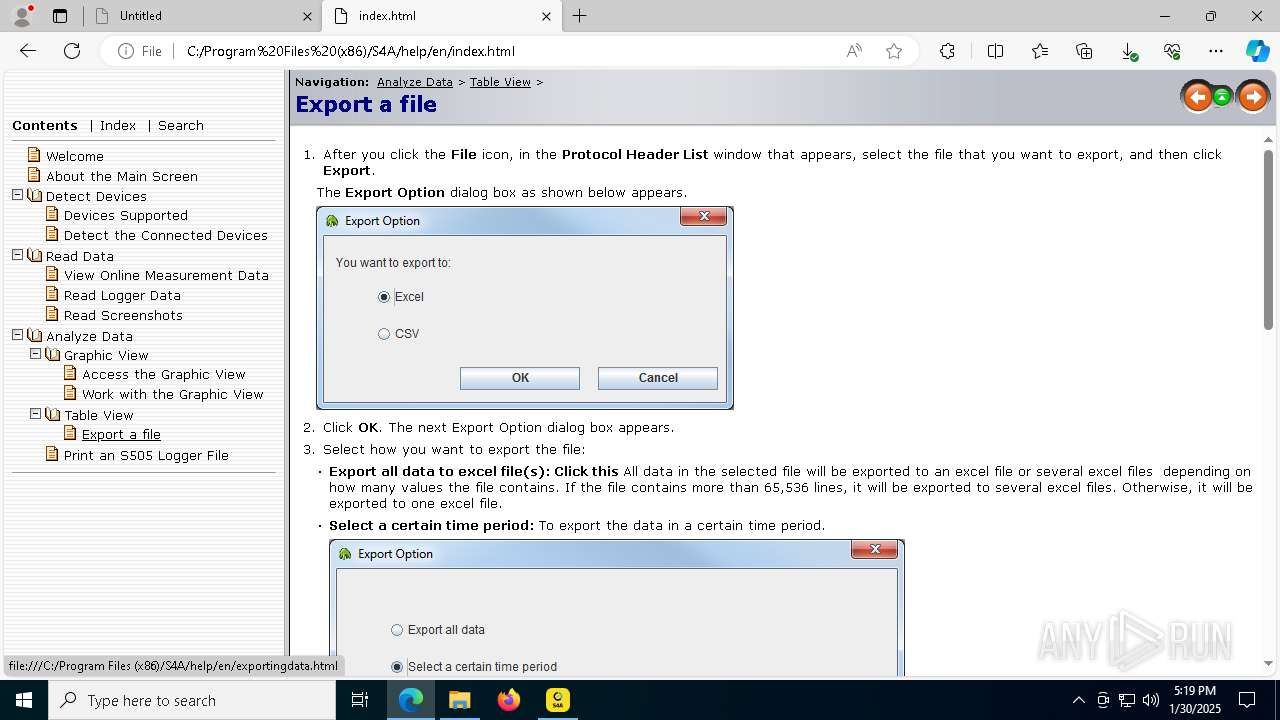
Task: Open Windows Task View
Action: tap(360, 700)
